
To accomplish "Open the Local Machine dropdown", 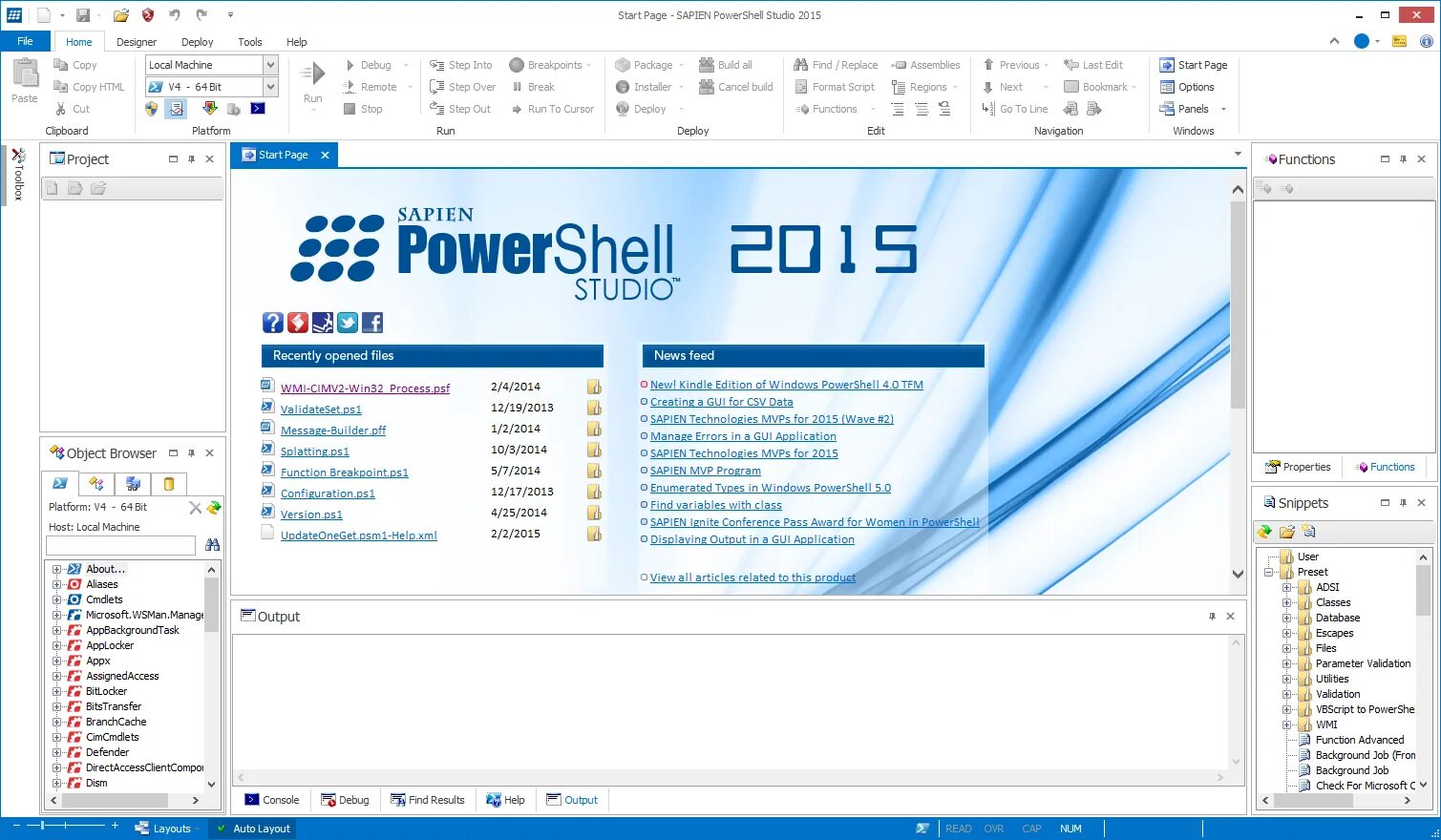I will click(x=270, y=65).
